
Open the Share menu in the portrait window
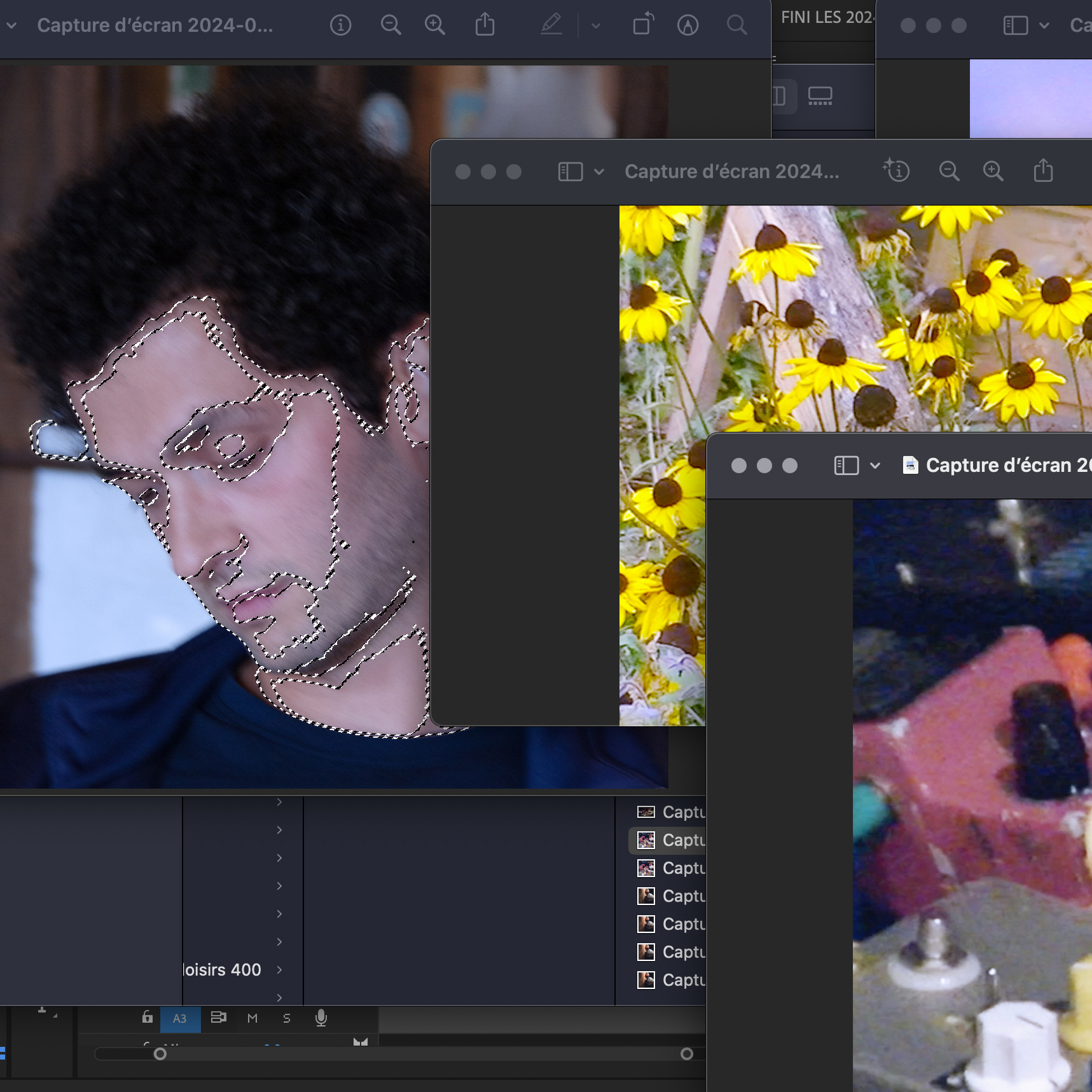tap(485, 25)
